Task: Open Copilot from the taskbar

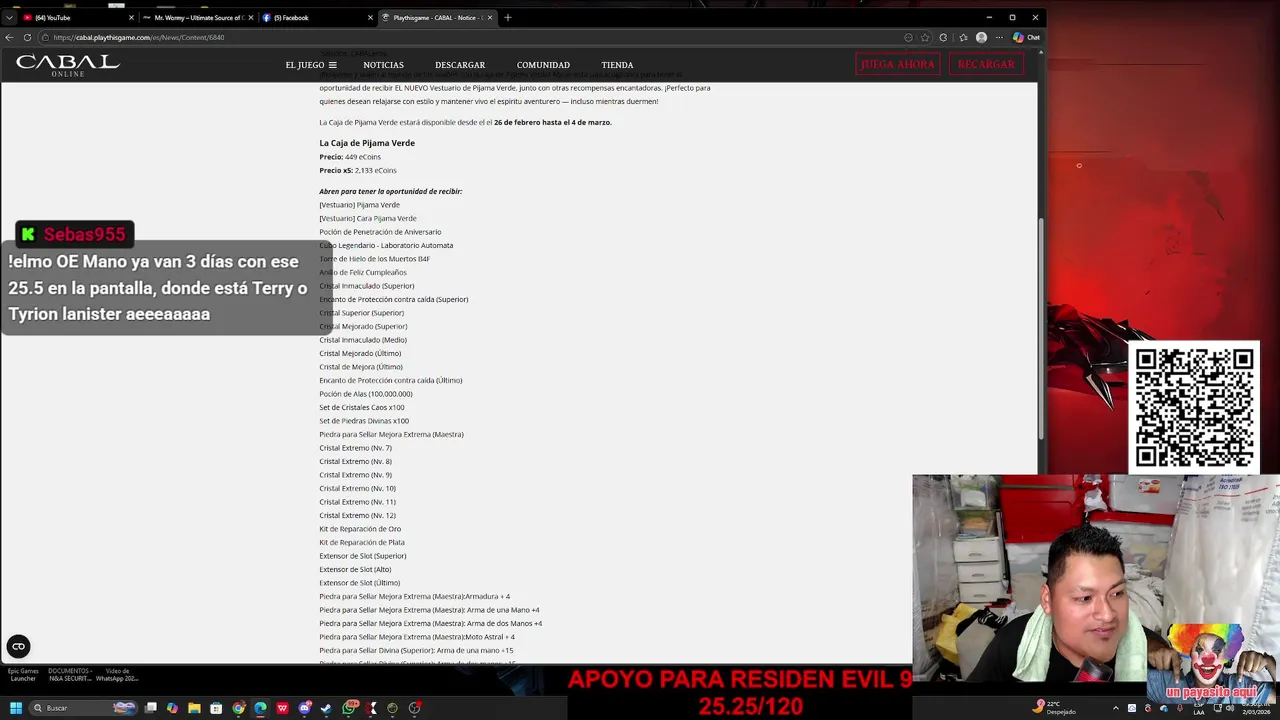Action: click(173, 708)
